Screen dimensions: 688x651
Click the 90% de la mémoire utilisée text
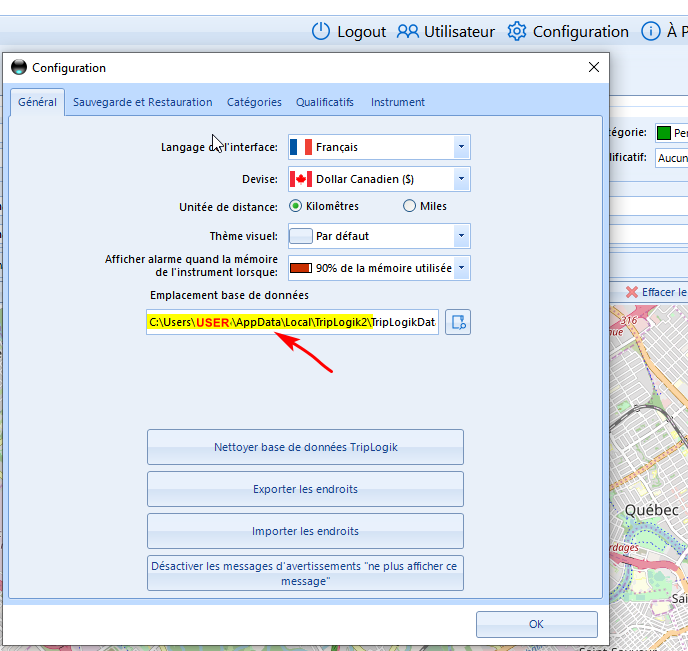[383, 268]
